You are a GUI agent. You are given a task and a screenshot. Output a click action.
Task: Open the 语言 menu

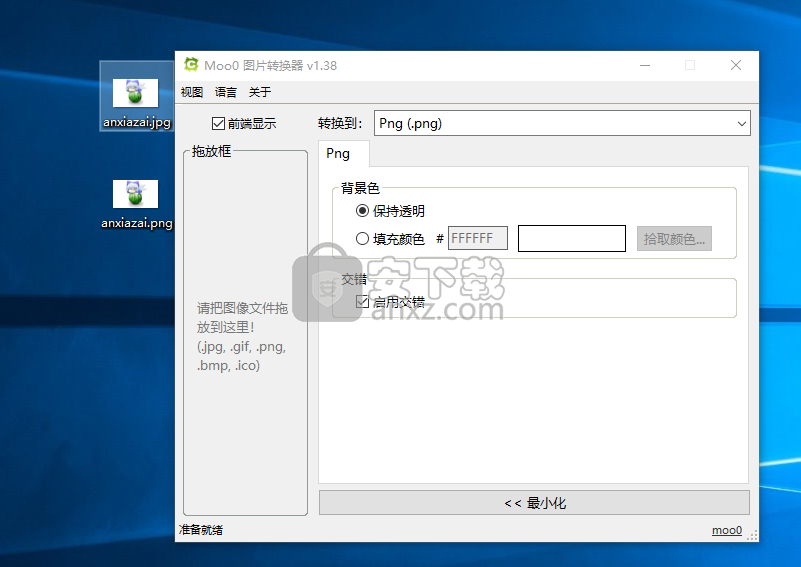coord(226,92)
